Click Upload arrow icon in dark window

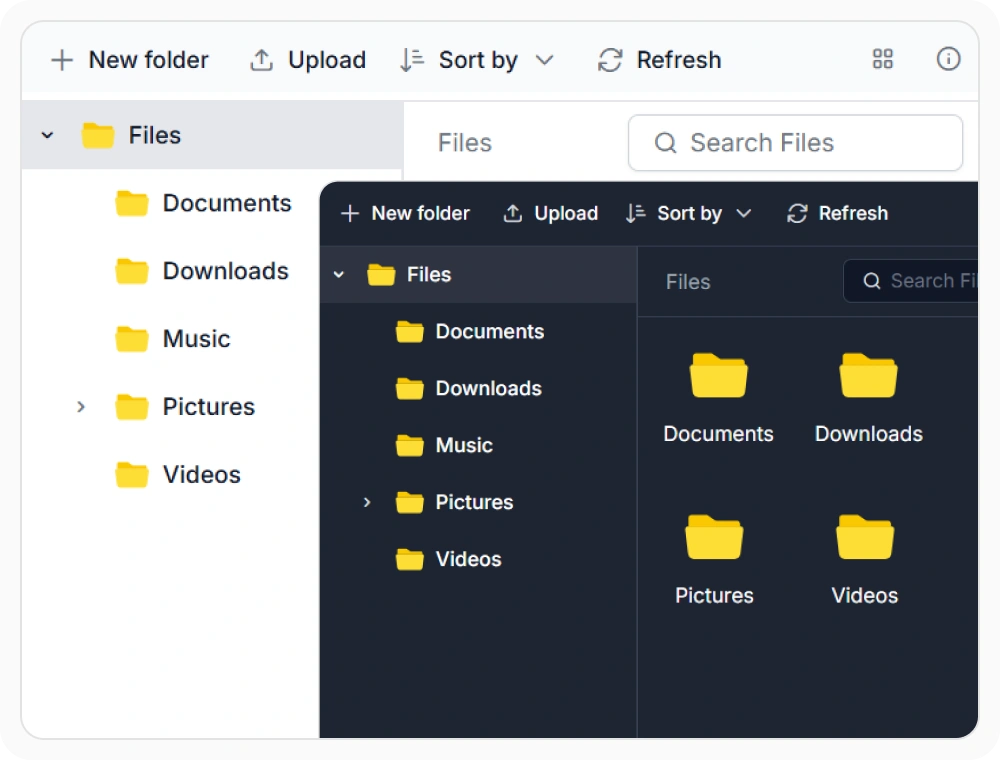(x=513, y=213)
